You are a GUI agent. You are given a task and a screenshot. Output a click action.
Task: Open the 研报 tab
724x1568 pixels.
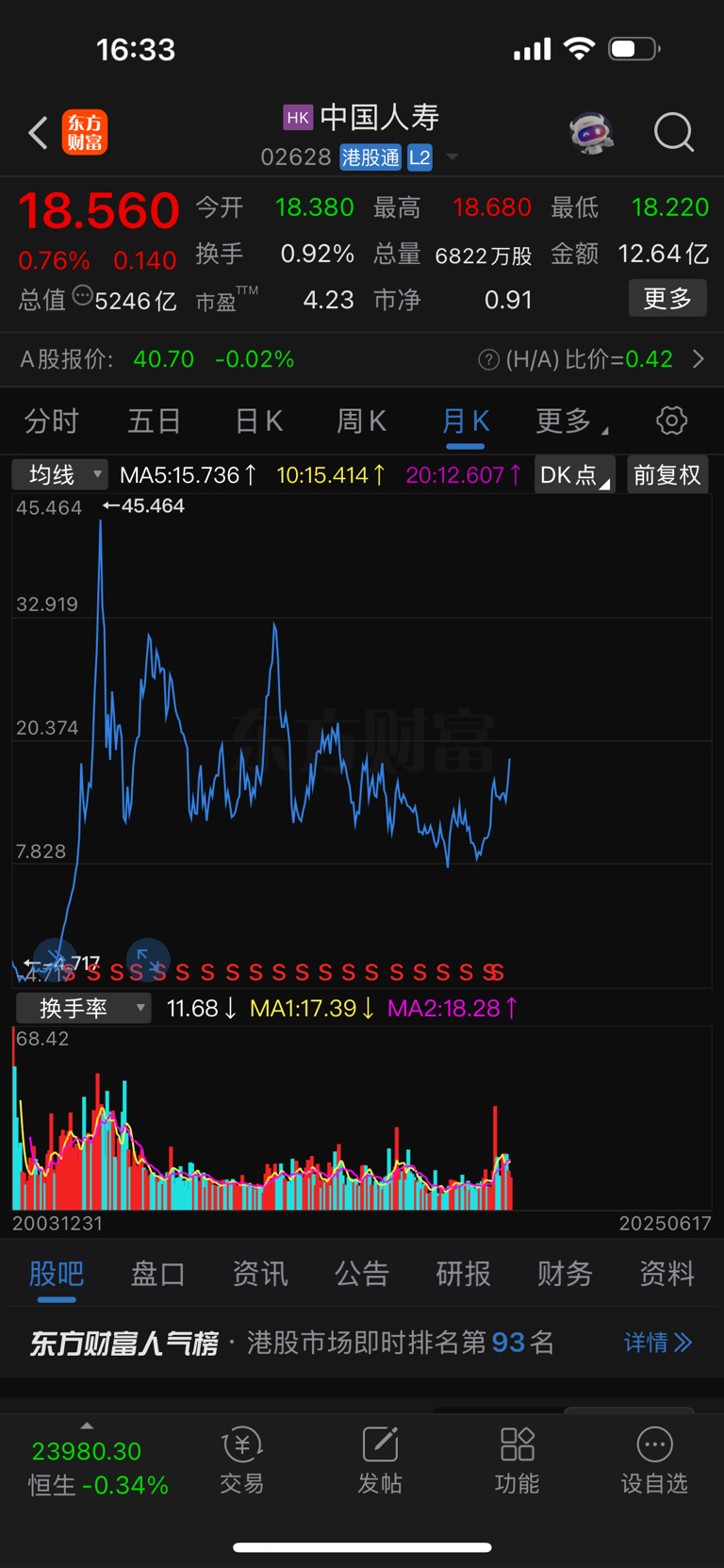click(x=463, y=1274)
